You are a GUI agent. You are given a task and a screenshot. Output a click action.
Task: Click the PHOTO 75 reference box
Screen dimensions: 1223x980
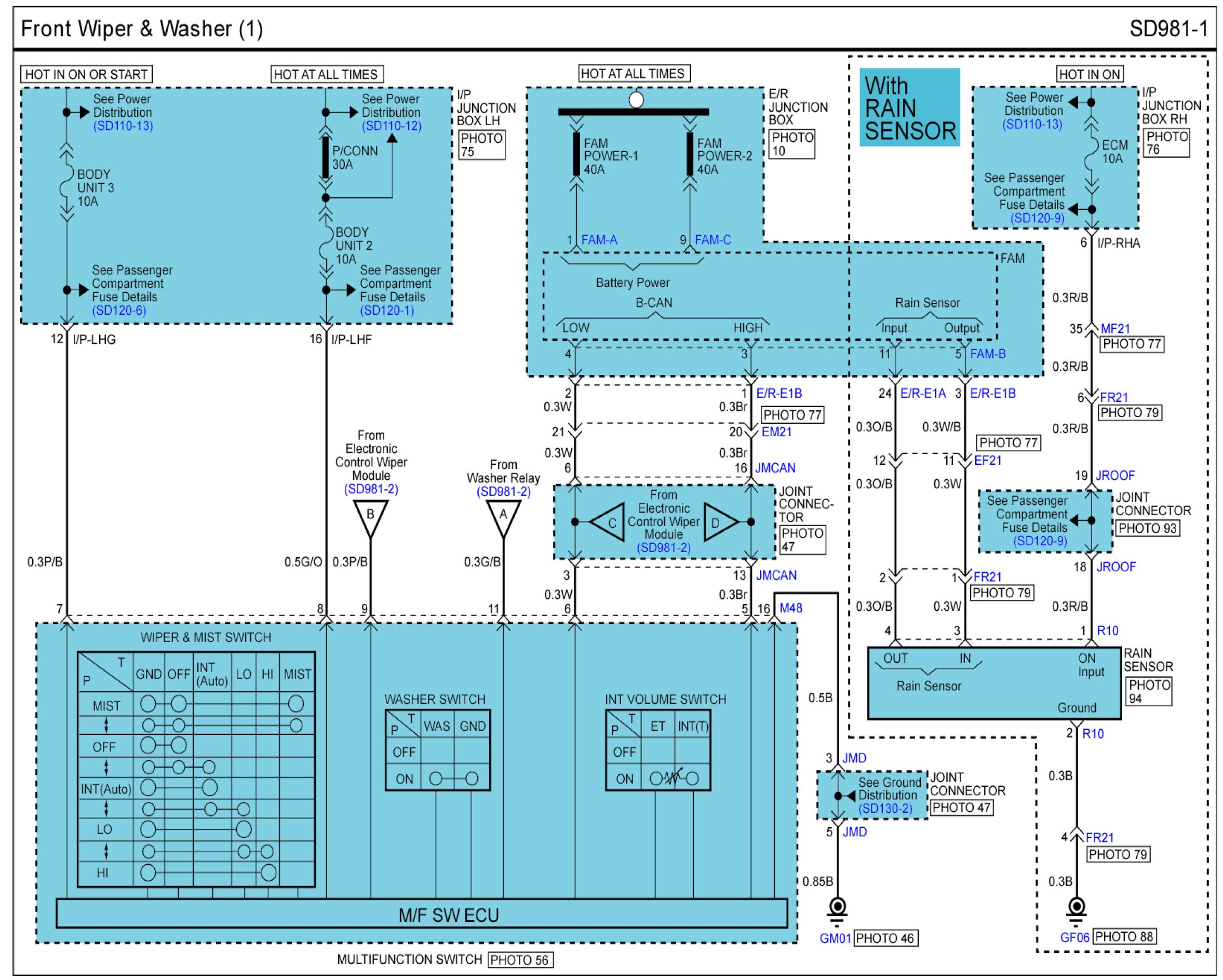481,145
